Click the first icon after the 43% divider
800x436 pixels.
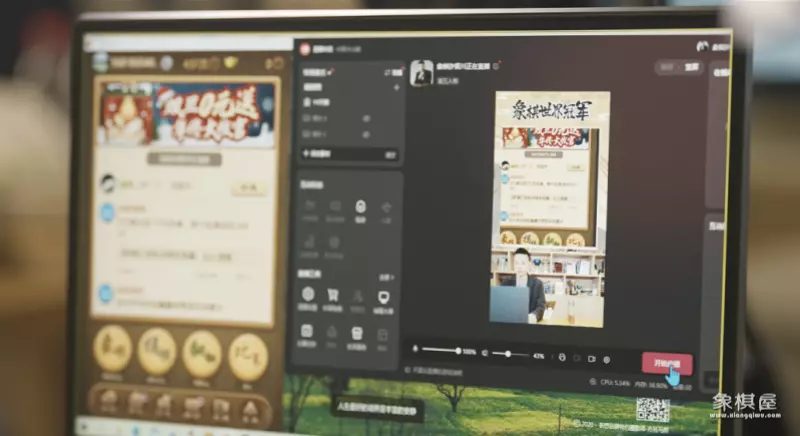562,357
